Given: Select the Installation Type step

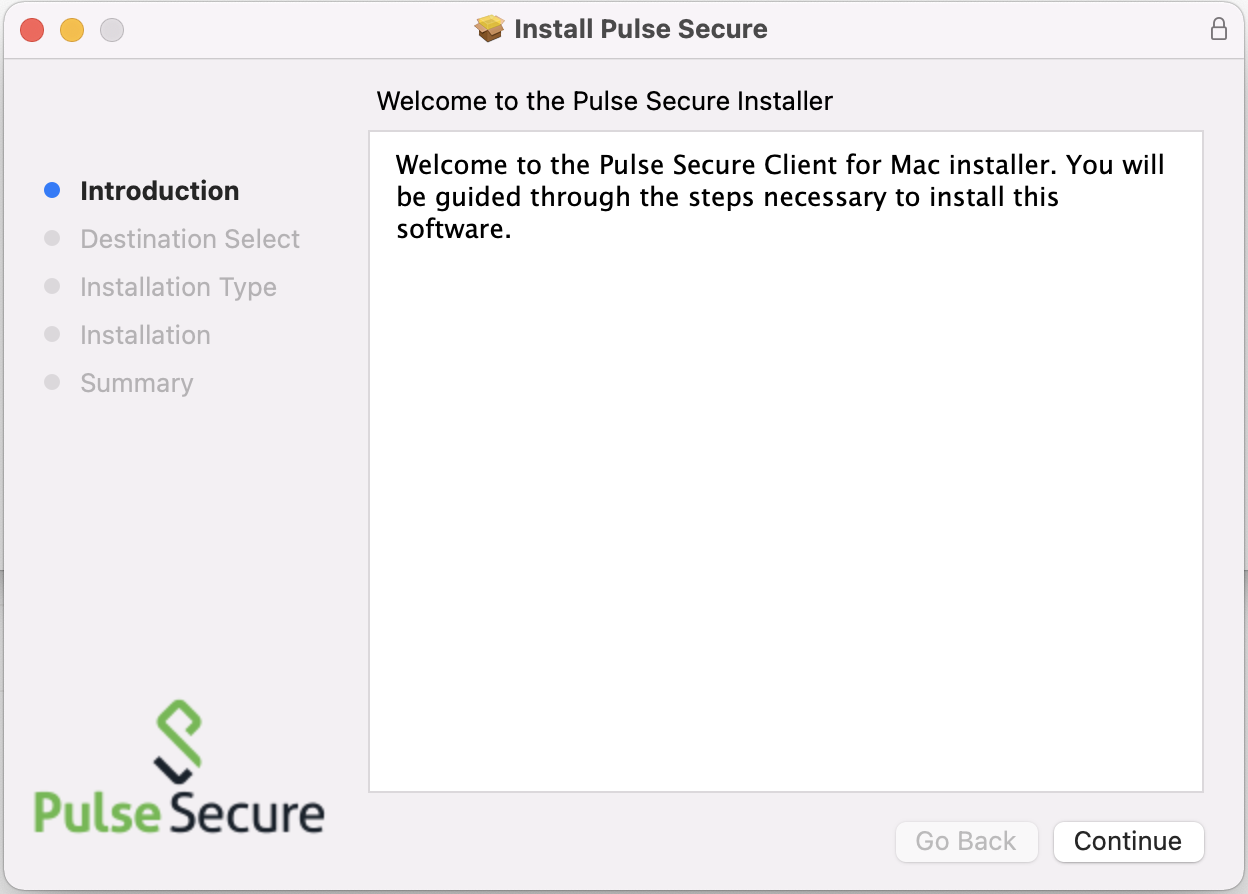Looking at the screenshot, I should click(x=178, y=287).
